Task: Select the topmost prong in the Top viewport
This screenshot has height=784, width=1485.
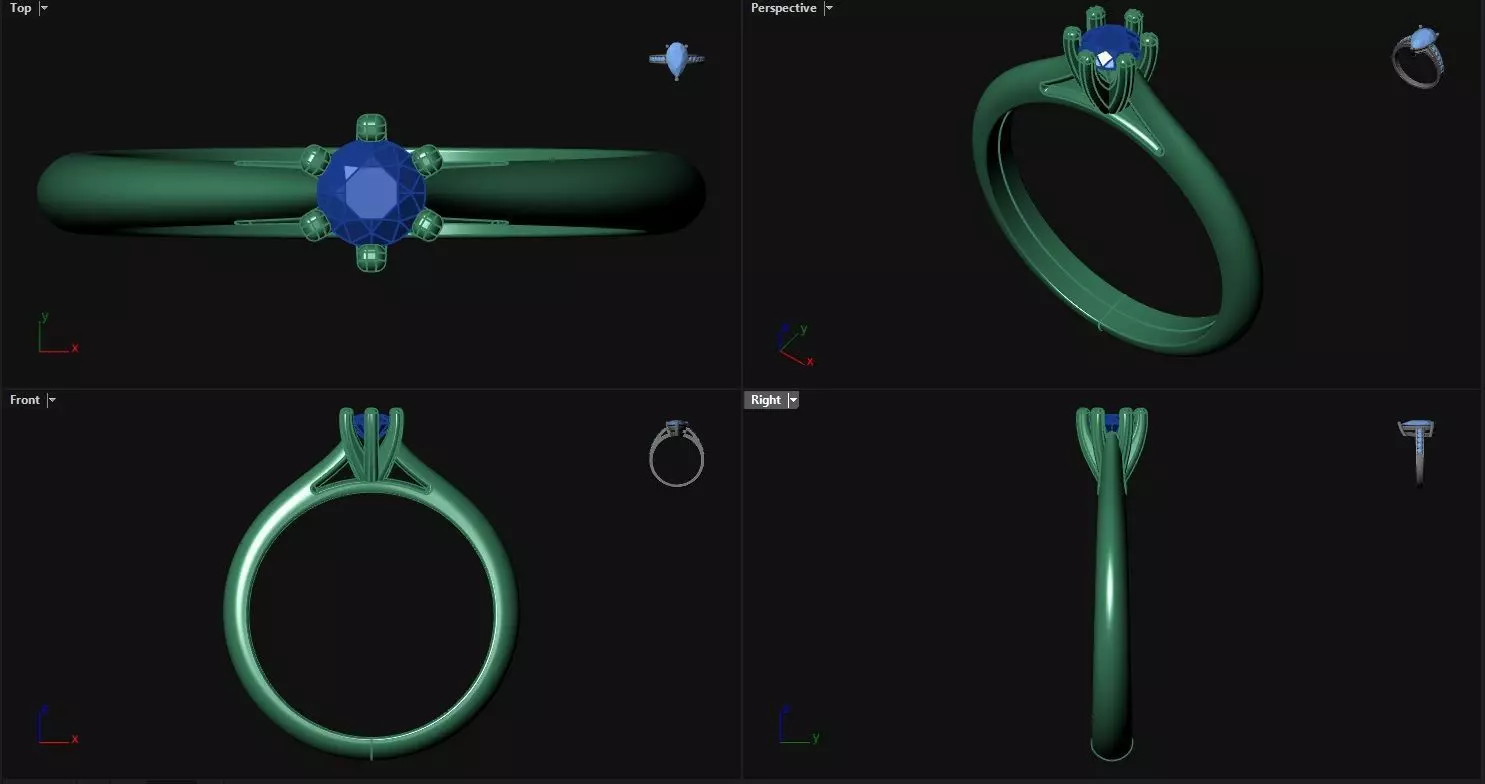Action: click(x=371, y=128)
